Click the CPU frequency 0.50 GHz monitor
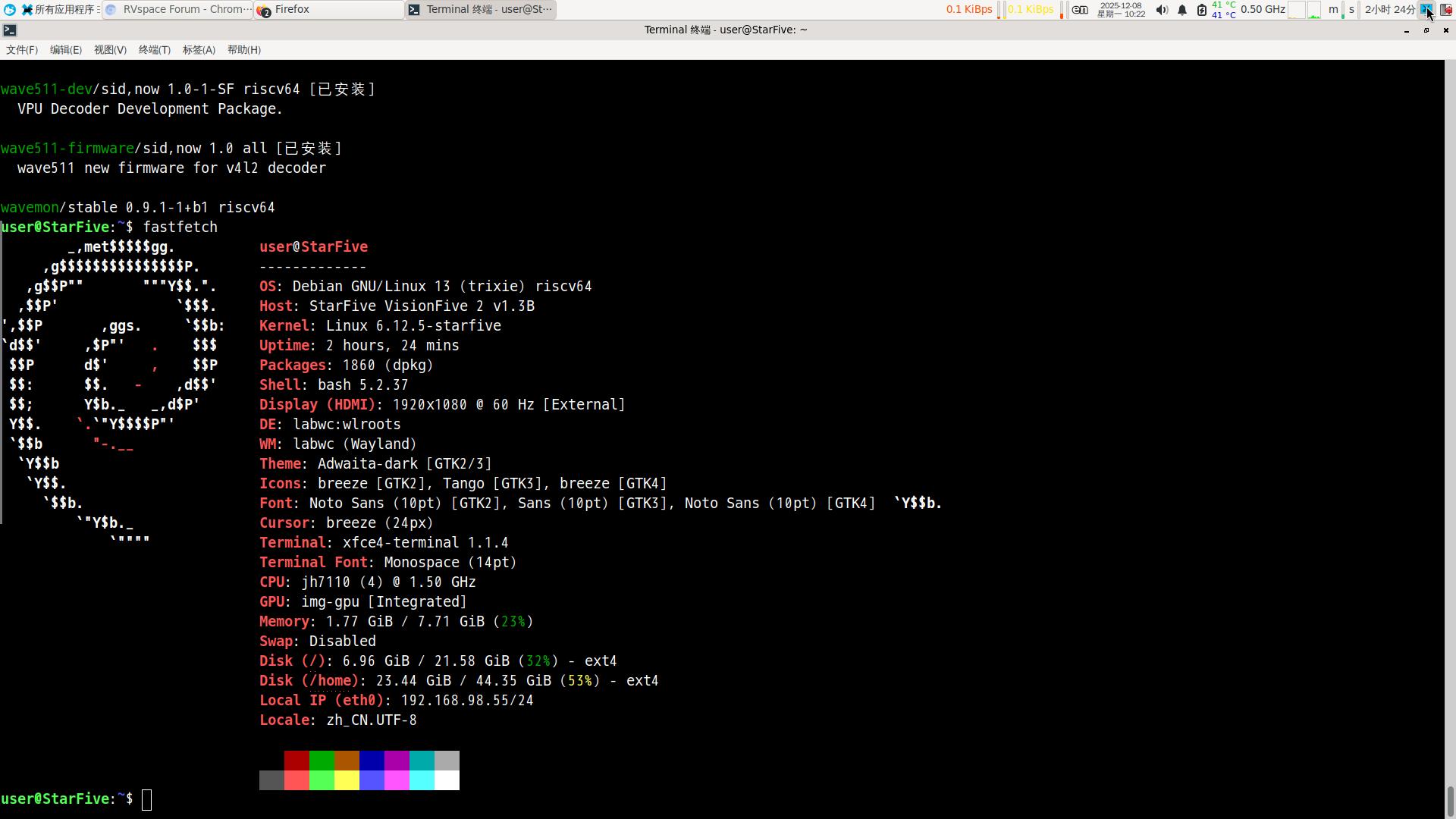This screenshot has width=1456, height=819. (x=1262, y=10)
